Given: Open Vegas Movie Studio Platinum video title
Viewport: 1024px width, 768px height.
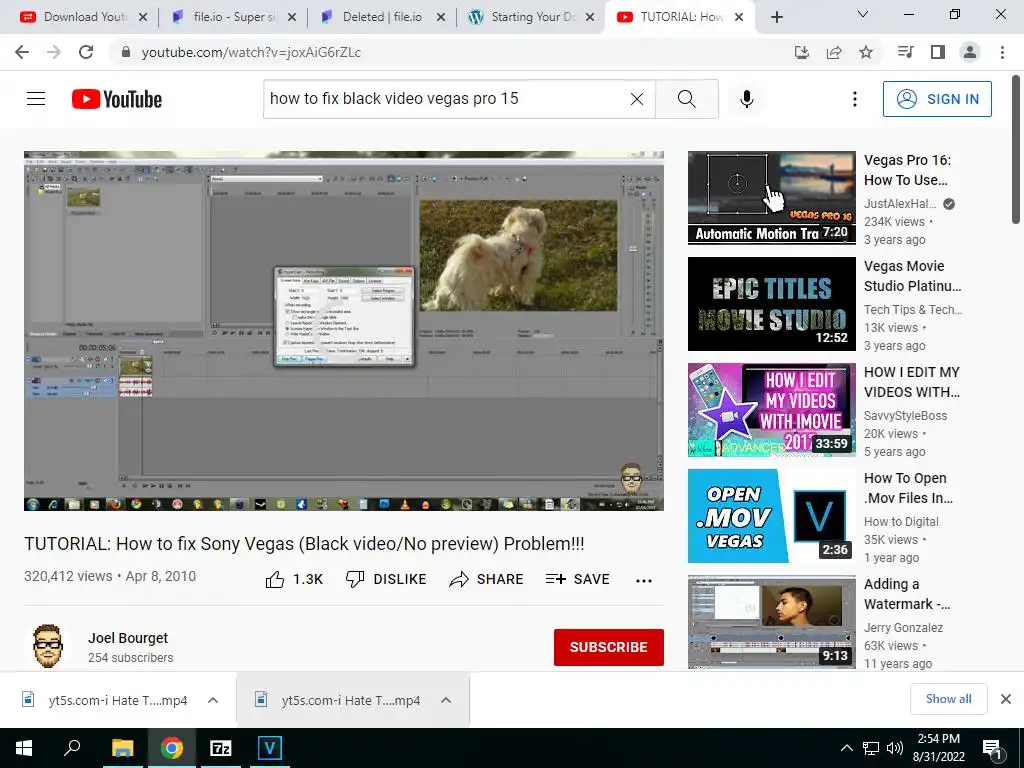Looking at the screenshot, I should [912, 276].
